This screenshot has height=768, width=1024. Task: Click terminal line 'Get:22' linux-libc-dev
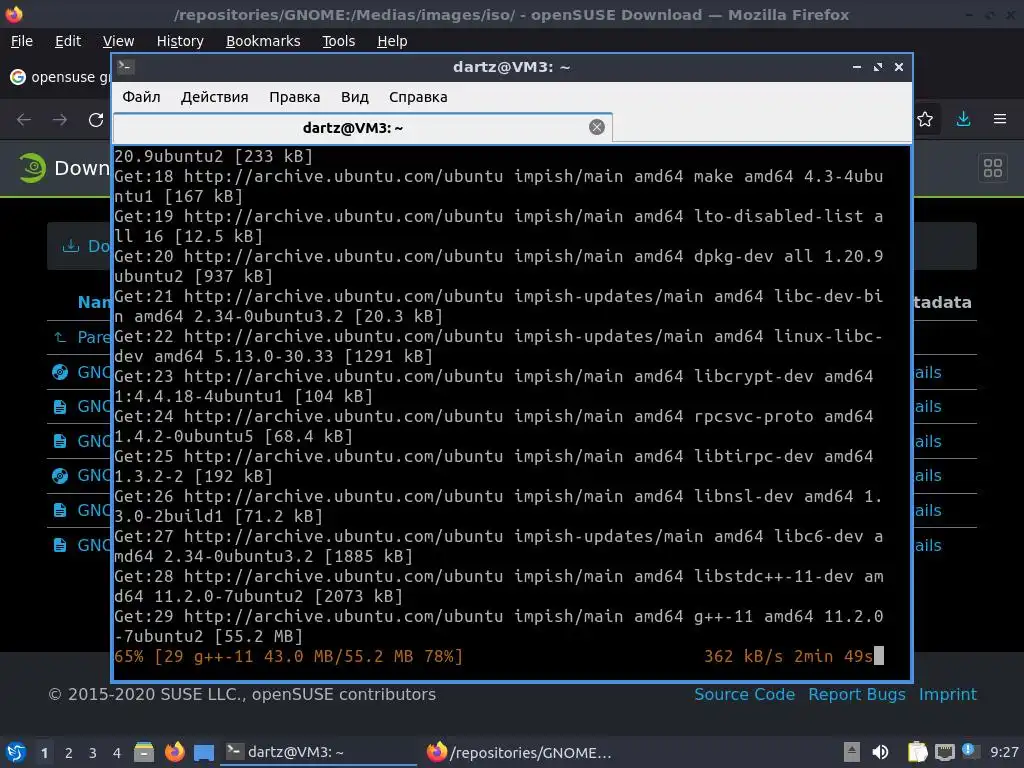pyautogui.click(x=498, y=346)
